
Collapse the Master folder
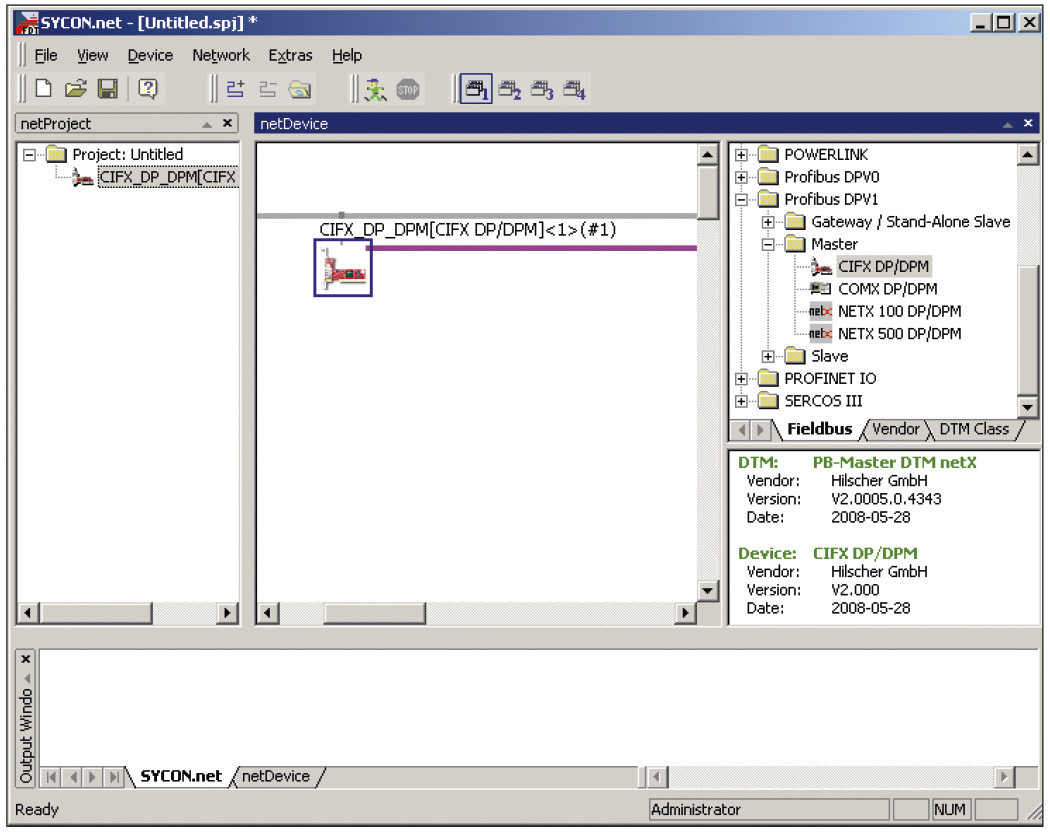[768, 244]
